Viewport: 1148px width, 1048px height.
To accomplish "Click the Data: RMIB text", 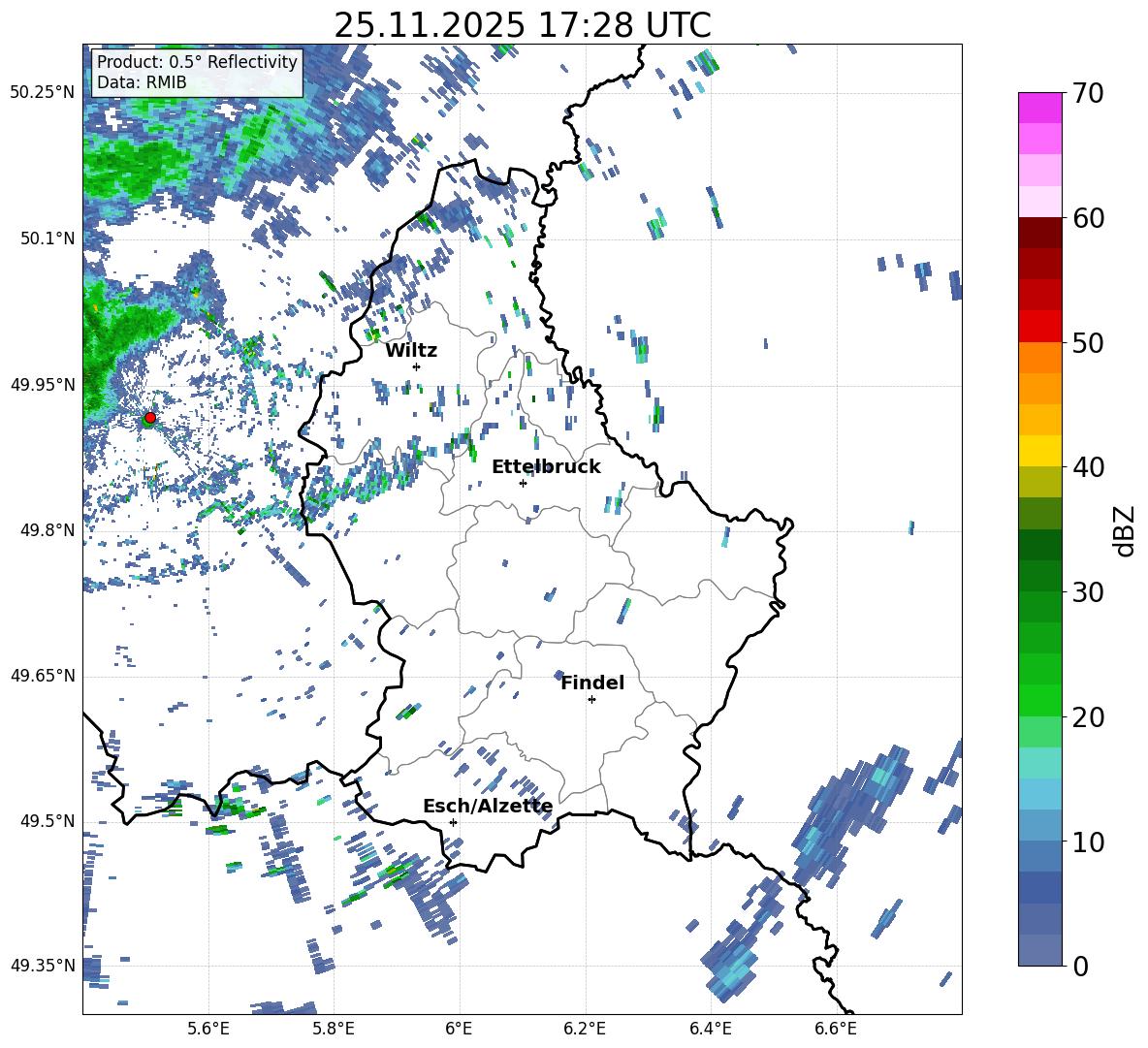I will (x=142, y=82).
